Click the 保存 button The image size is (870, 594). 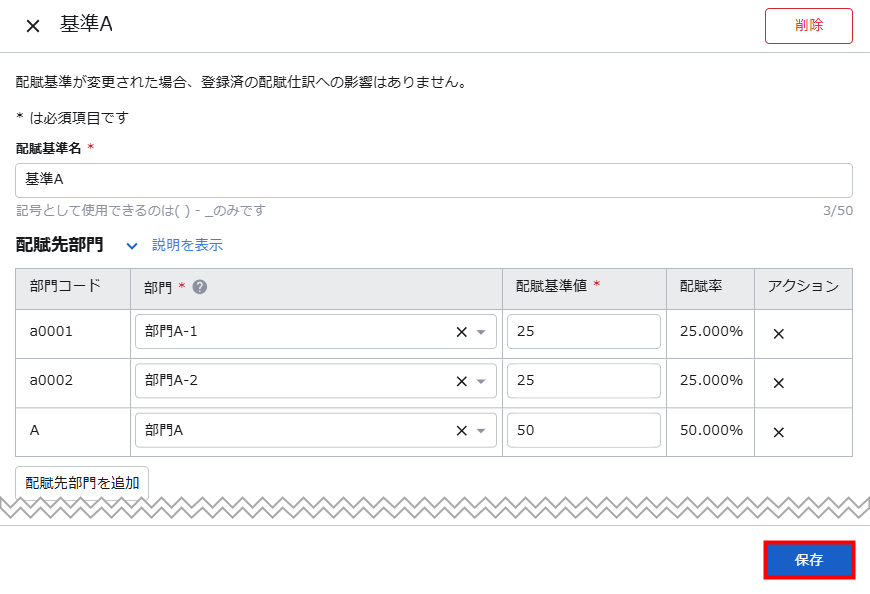tap(809, 560)
